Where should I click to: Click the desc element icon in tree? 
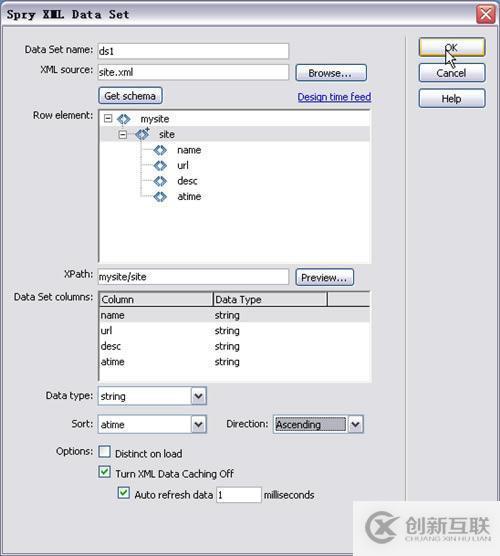coord(160,181)
